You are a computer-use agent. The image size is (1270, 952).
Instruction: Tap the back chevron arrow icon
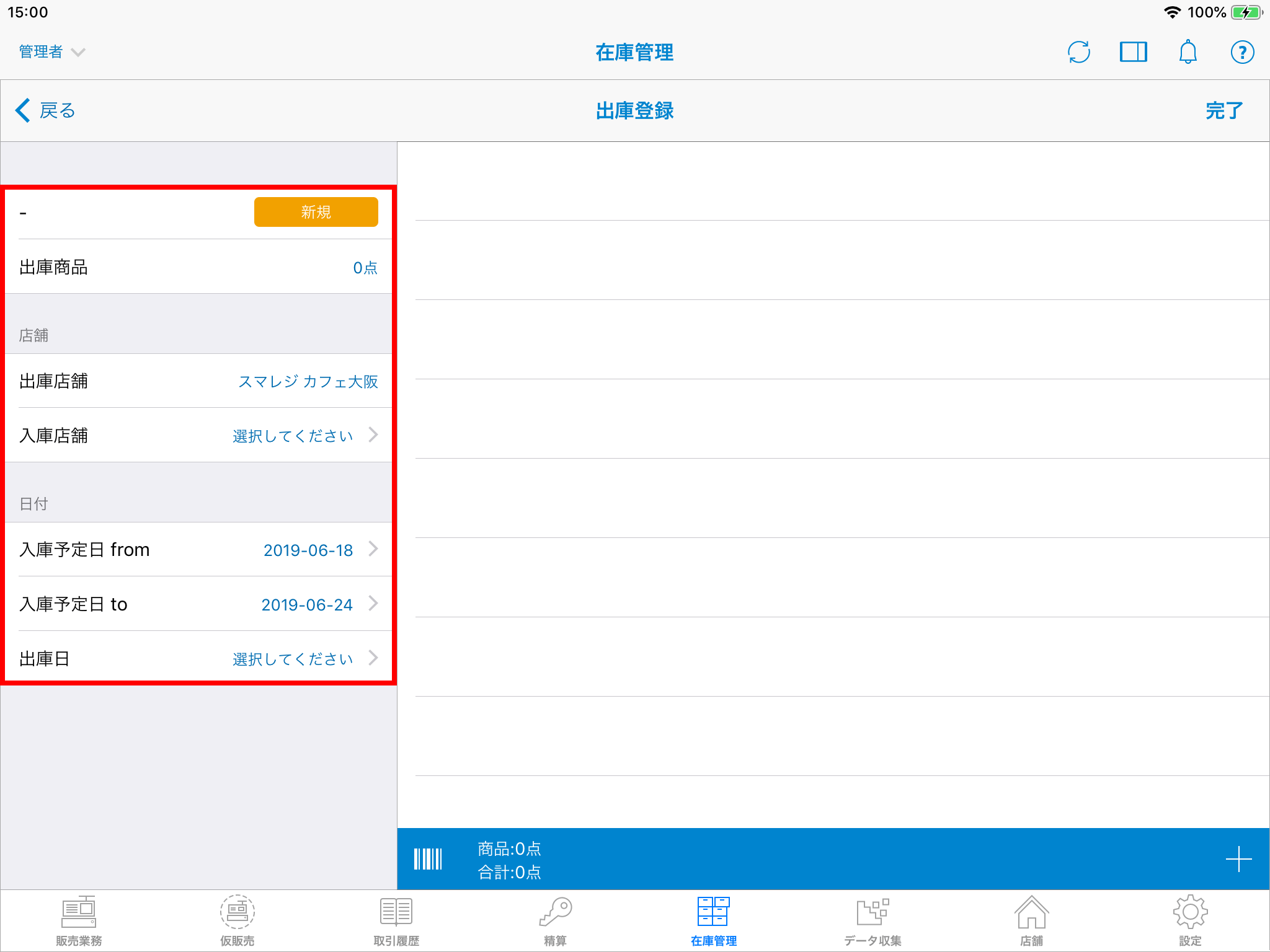(23, 110)
